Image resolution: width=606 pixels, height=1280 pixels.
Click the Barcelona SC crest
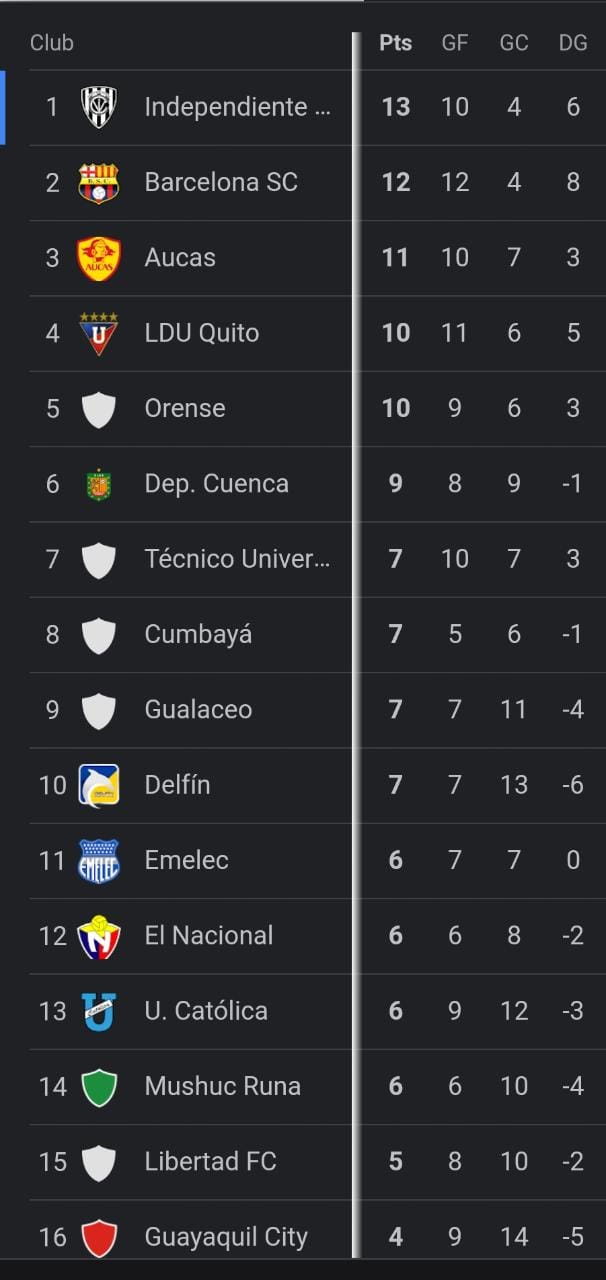(x=98, y=182)
